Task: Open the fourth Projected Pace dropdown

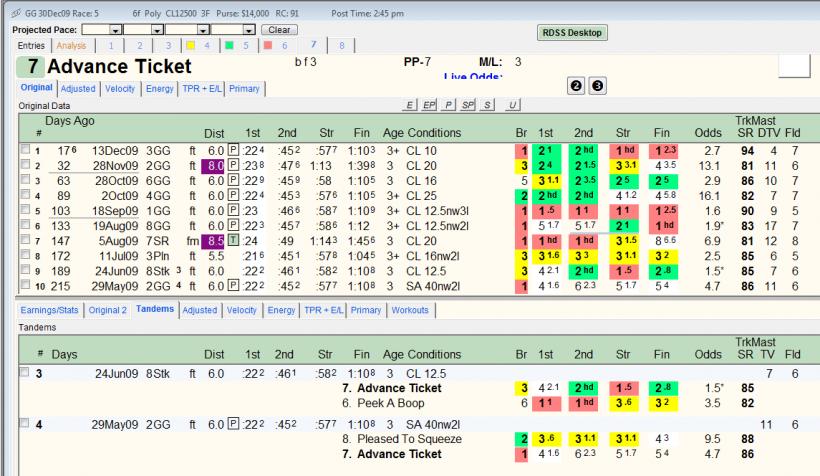Action: (x=249, y=30)
